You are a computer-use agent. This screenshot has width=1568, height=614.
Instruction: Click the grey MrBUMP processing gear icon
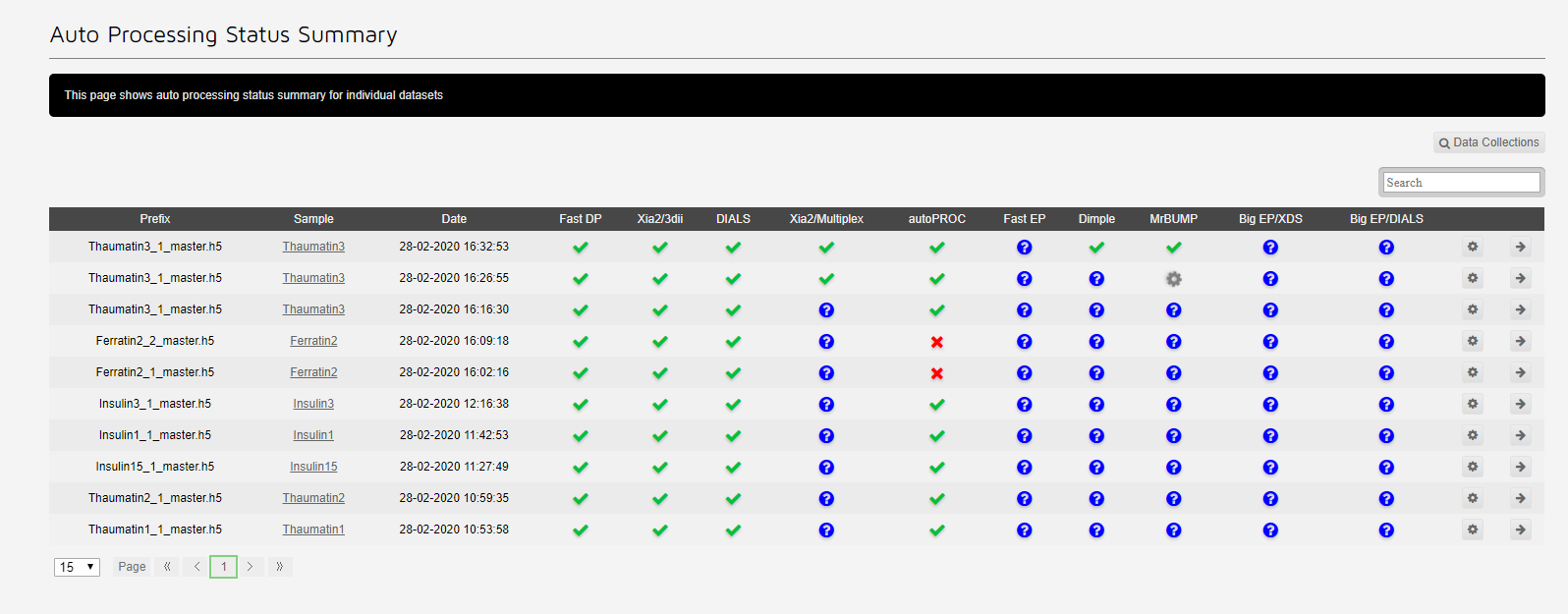[1173, 279]
